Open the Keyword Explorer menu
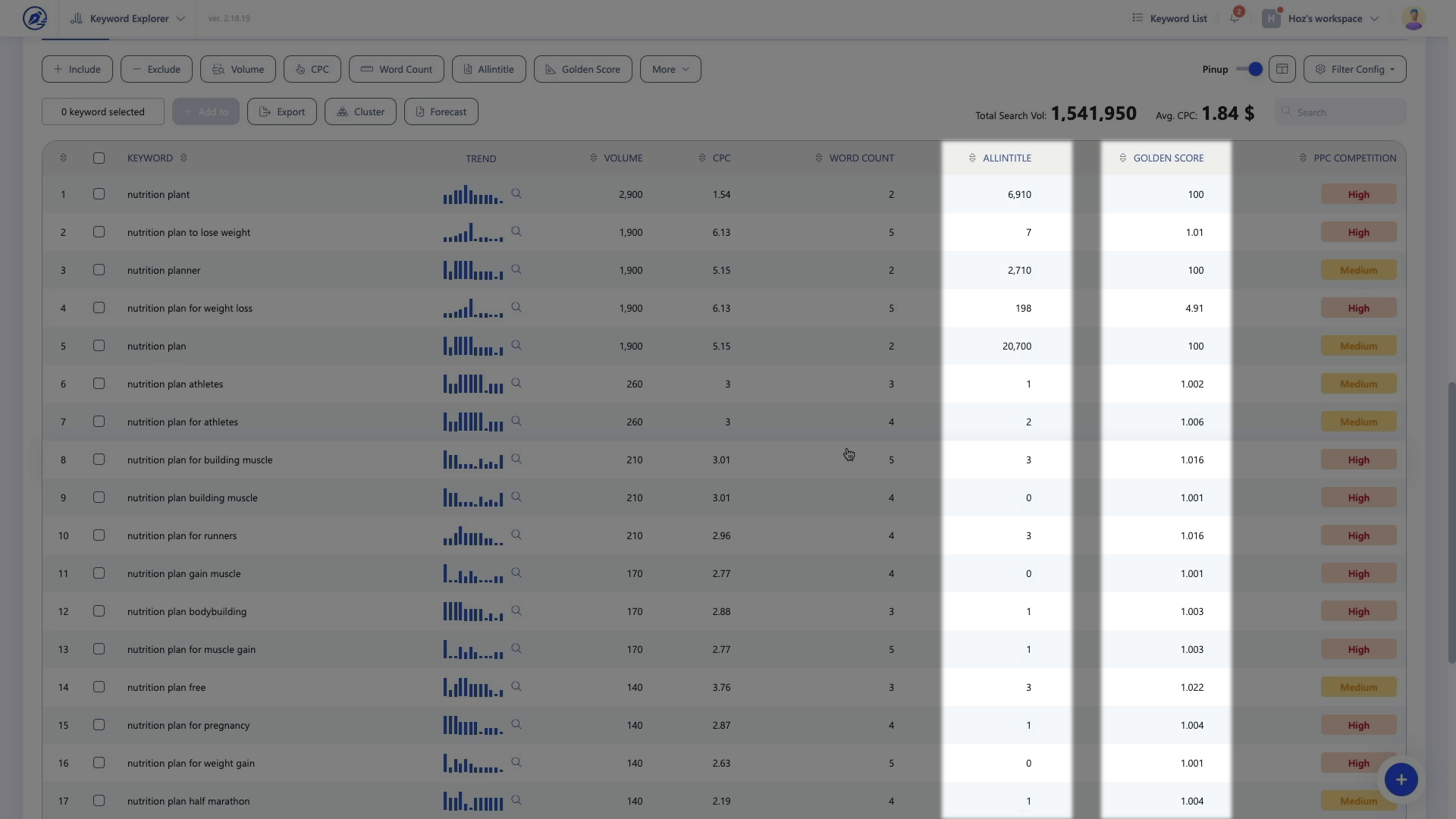 [129, 18]
